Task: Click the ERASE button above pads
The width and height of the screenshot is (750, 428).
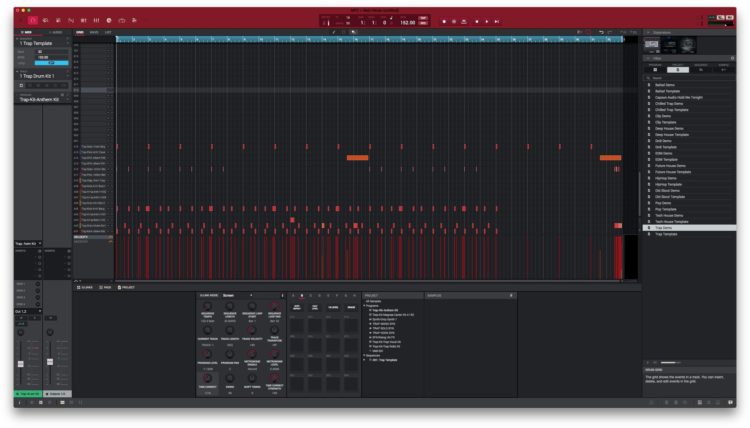Action: click(x=351, y=307)
